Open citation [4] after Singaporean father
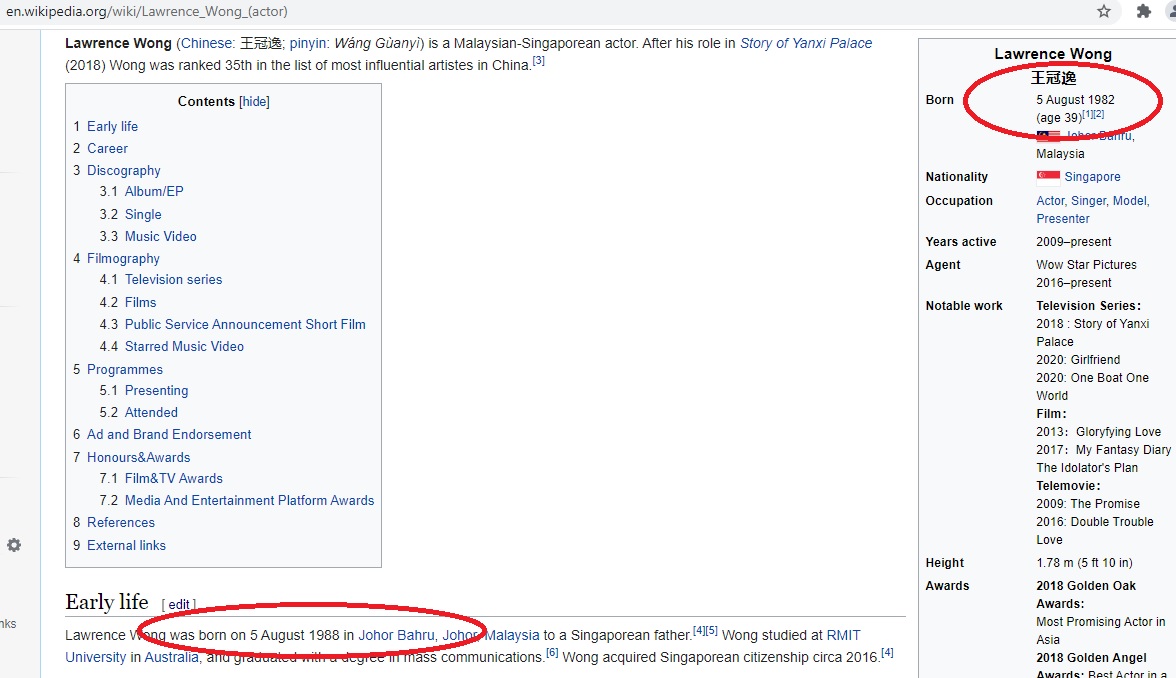The width and height of the screenshot is (1176, 678). tap(698, 631)
